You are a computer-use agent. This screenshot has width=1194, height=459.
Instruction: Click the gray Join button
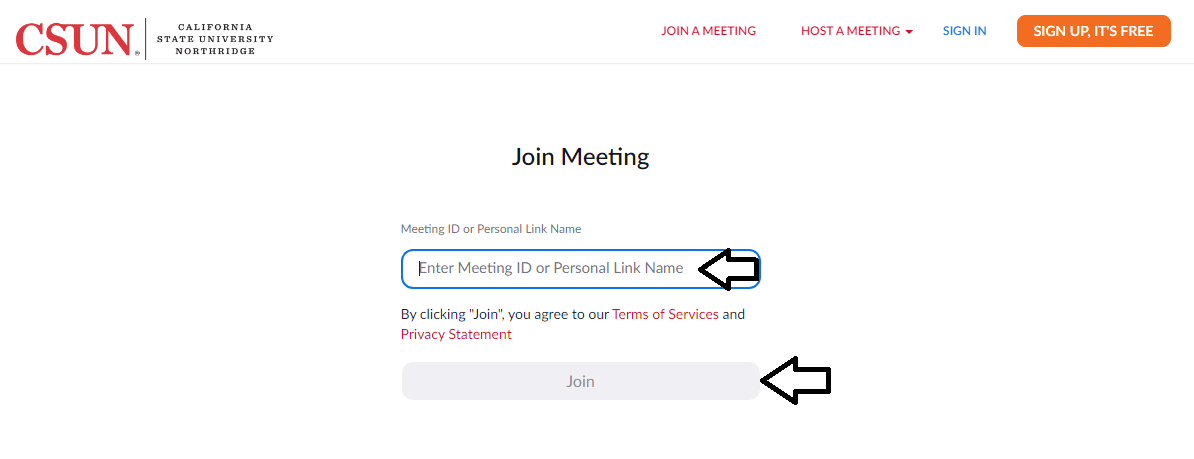pos(580,381)
